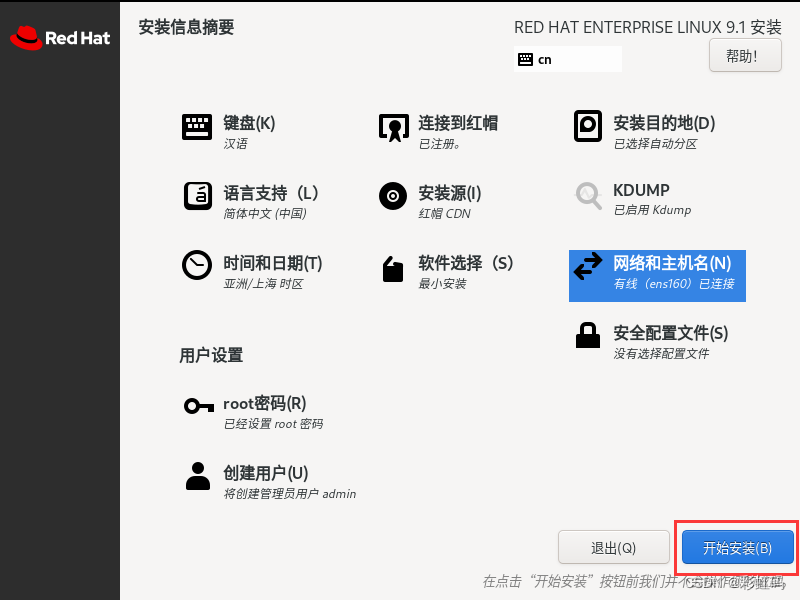Click the language support icon
The width and height of the screenshot is (800, 600).
point(197,196)
